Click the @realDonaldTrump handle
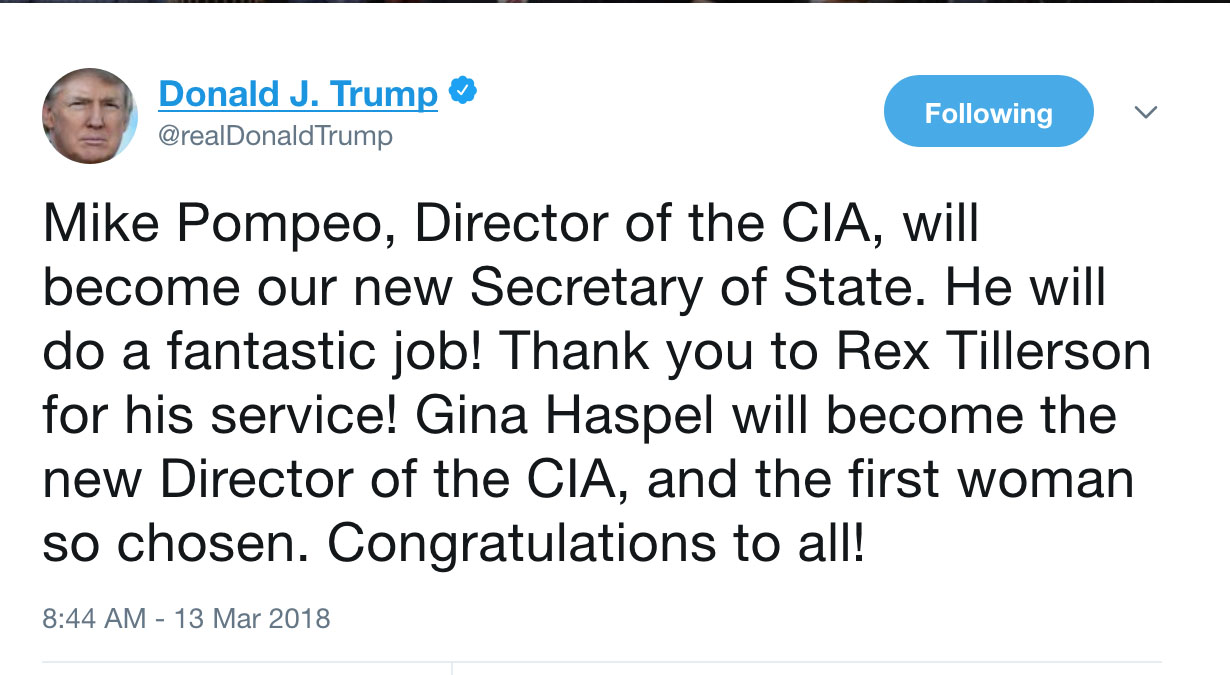Image resolution: width=1230 pixels, height=675 pixels. click(276, 135)
